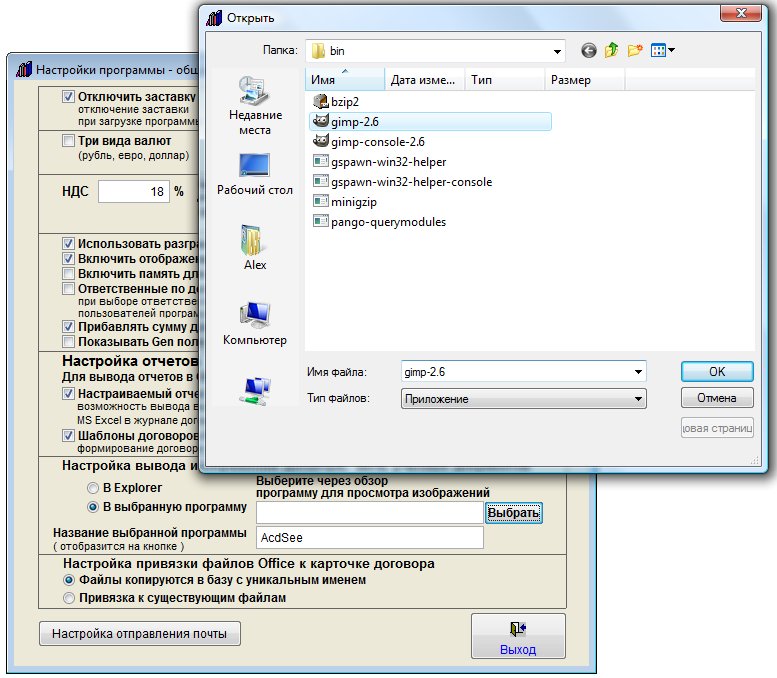The image size is (777, 678).
Task: Open the Тип файлов Приложение dropdown
Action: (x=523, y=398)
